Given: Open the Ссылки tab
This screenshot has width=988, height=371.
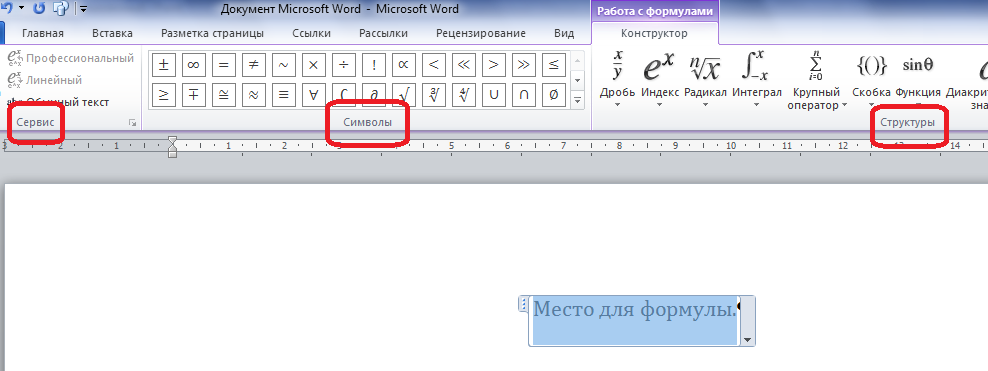Looking at the screenshot, I should [x=311, y=33].
